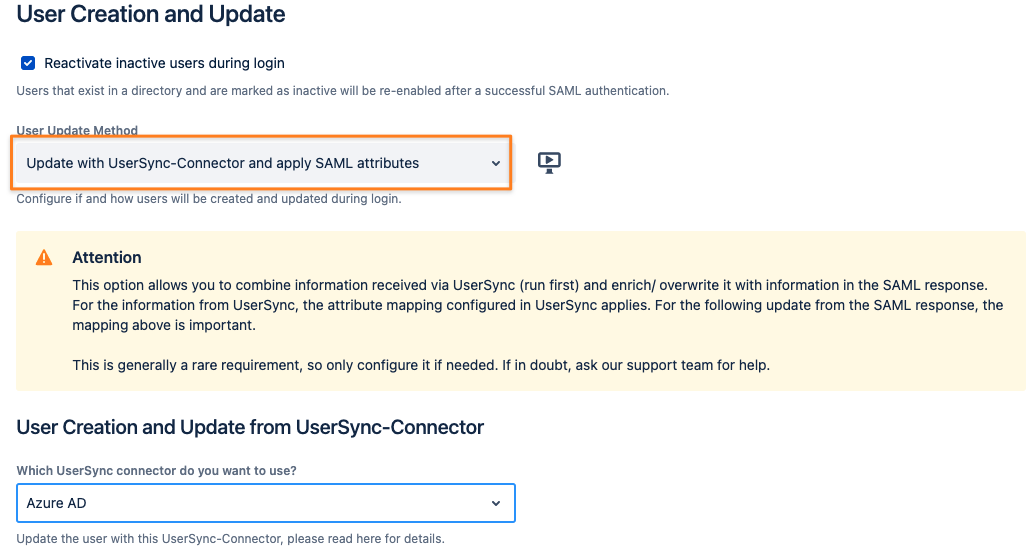Toggle the Reactivate inactive users checkbox
This screenshot has height=553, width=1036.
pos(28,63)
